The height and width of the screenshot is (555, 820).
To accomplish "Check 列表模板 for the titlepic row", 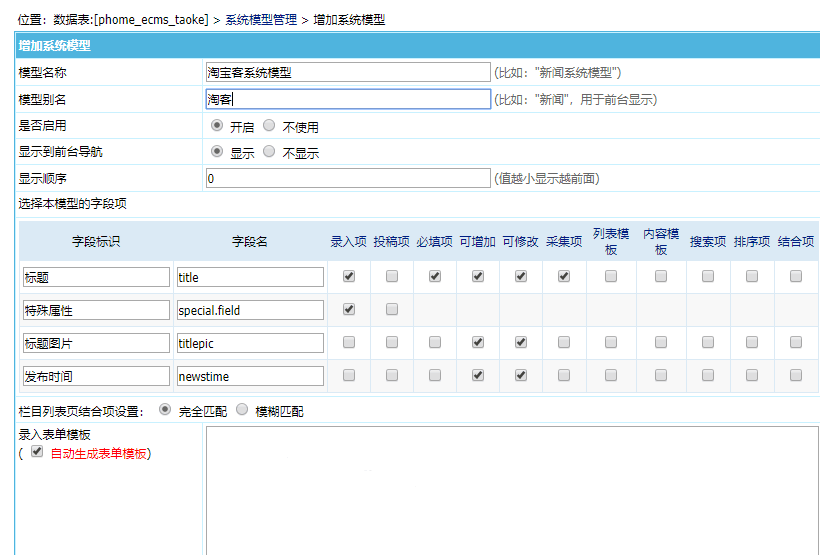I will tap(611, 342).
